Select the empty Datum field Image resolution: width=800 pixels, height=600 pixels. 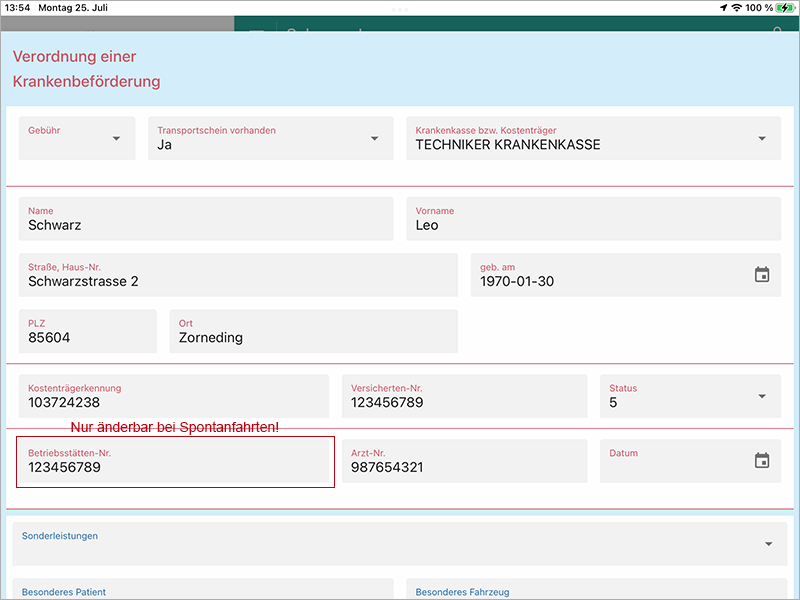coord(690,461)
